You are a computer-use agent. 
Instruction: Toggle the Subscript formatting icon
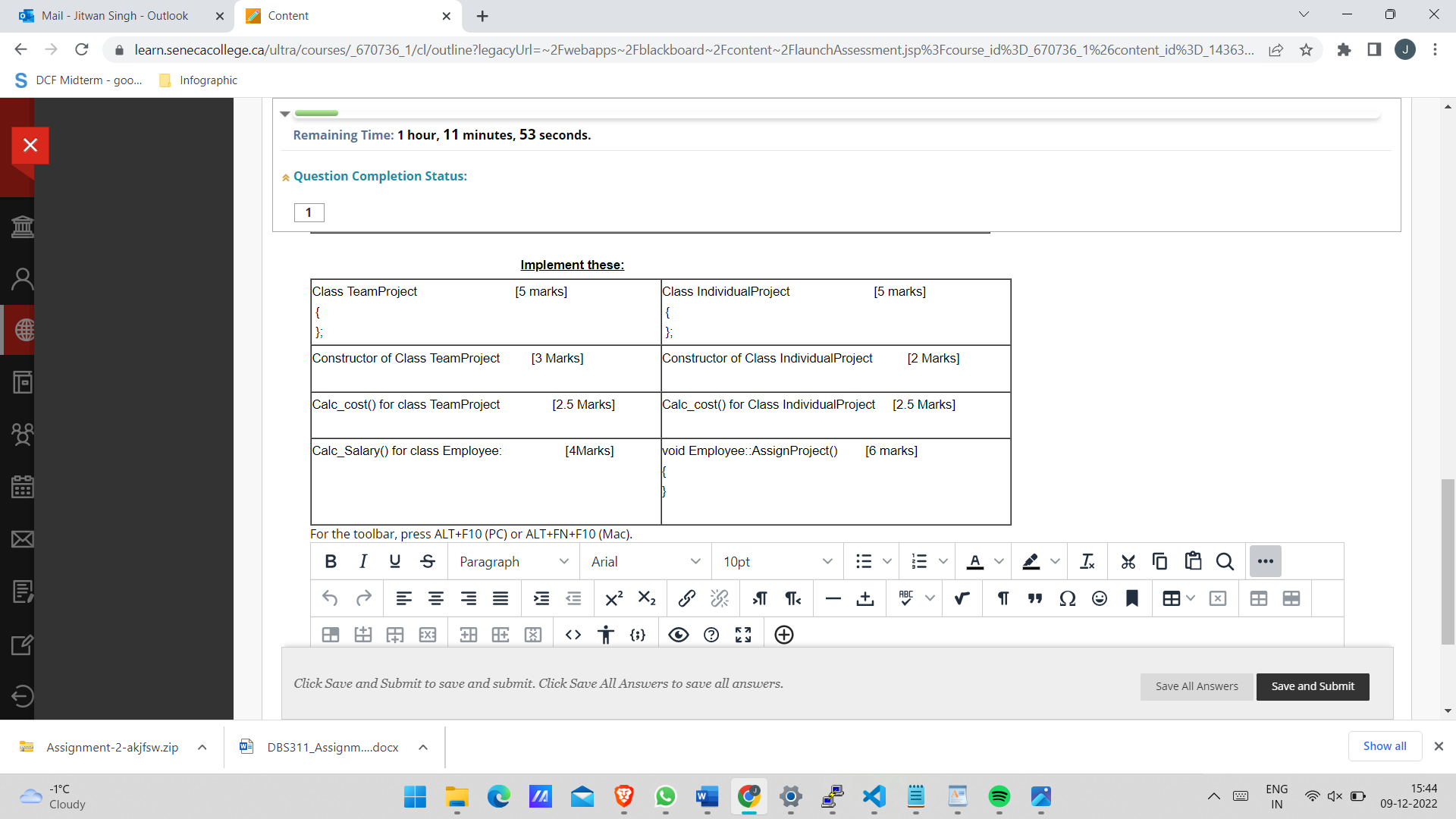[647, 597]
